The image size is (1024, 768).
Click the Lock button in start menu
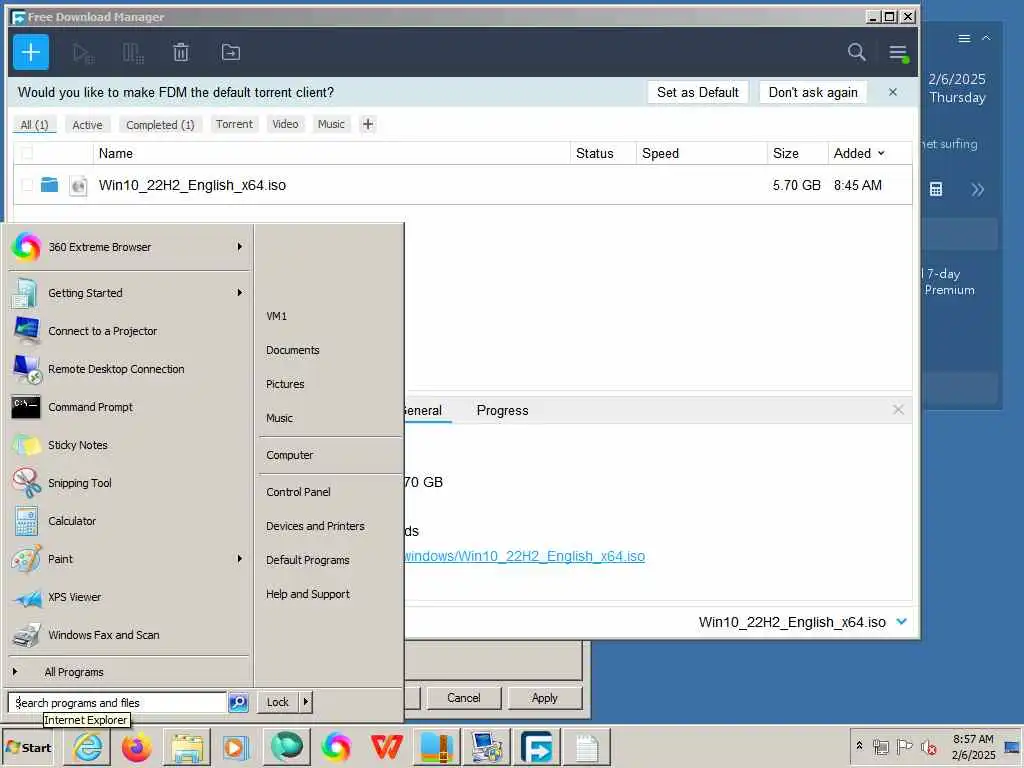point(278,702)
